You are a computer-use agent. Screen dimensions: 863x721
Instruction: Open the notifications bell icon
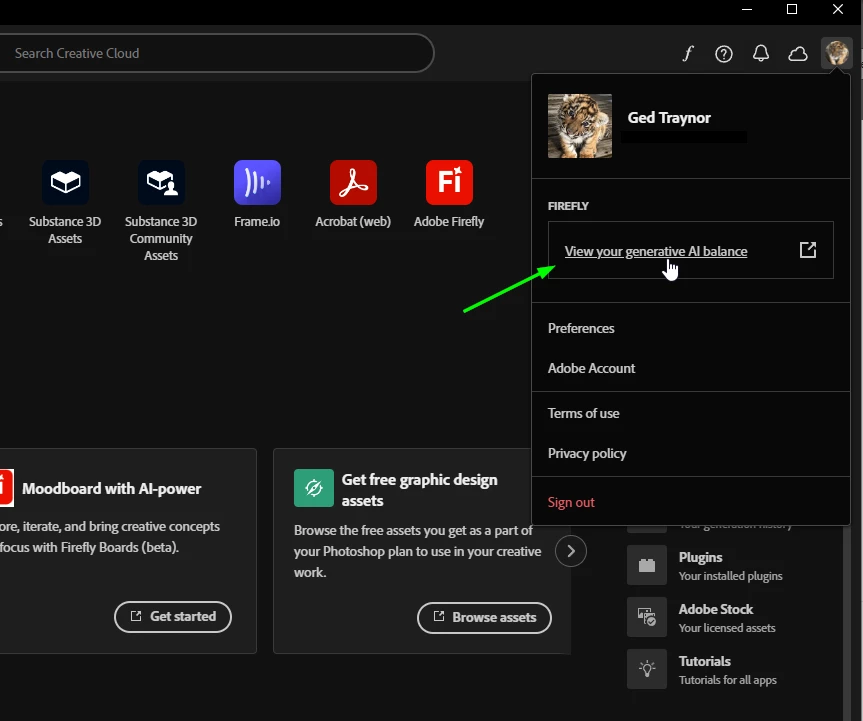tap(761, 53)
